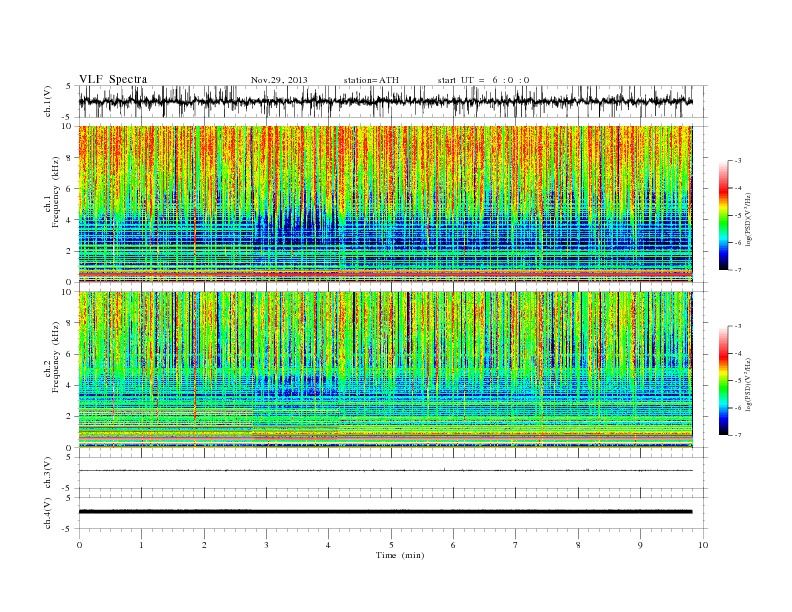Click the 'ch.4(V)' axis label
Screen dimensions: 792x612
[x=48, y=513]
